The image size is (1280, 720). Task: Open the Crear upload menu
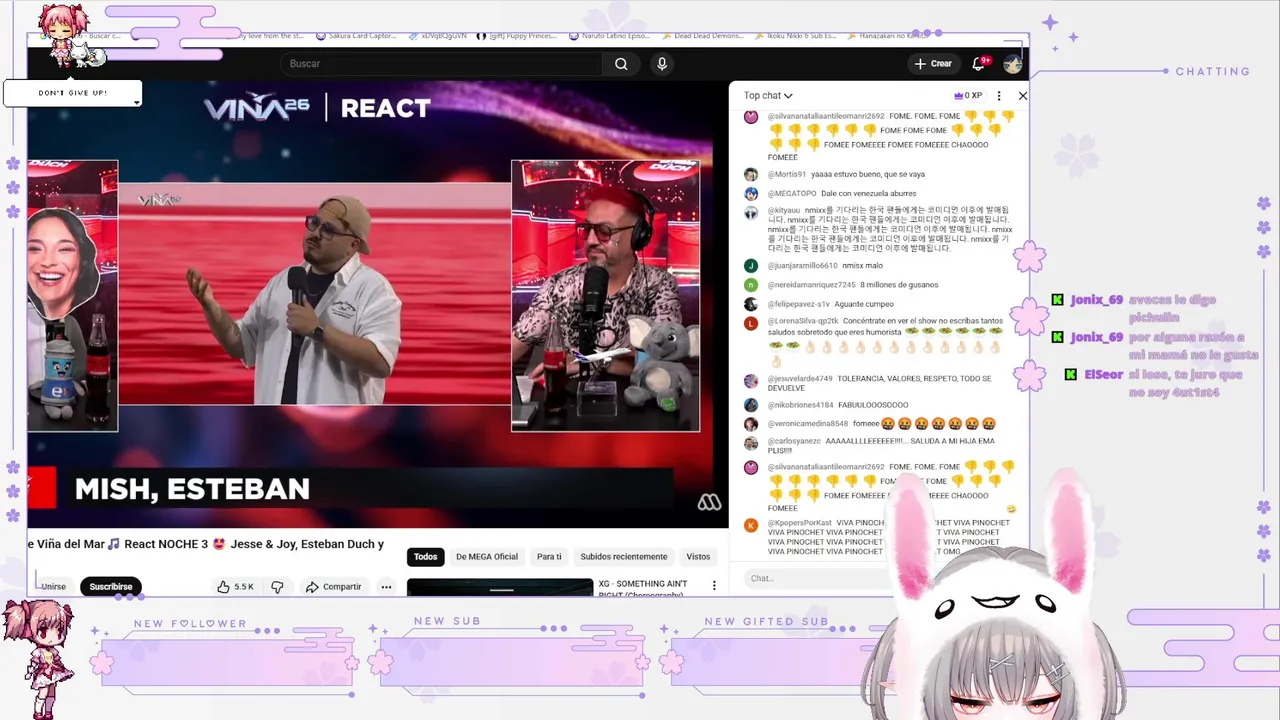[x=933, y=64]
